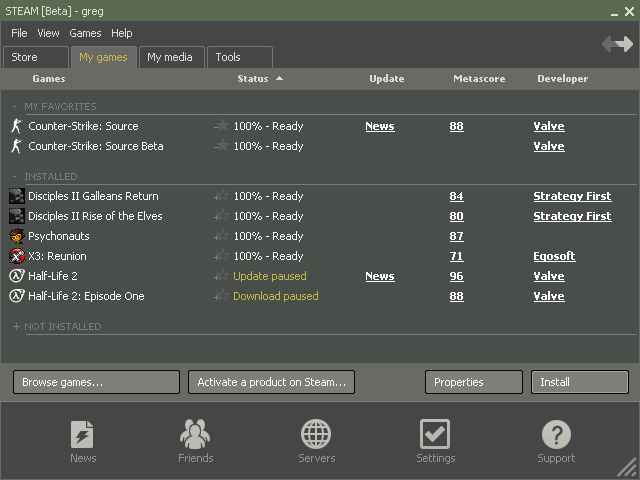Sort by the Metascore column header

pyautogui.click(x=479, y=79)
